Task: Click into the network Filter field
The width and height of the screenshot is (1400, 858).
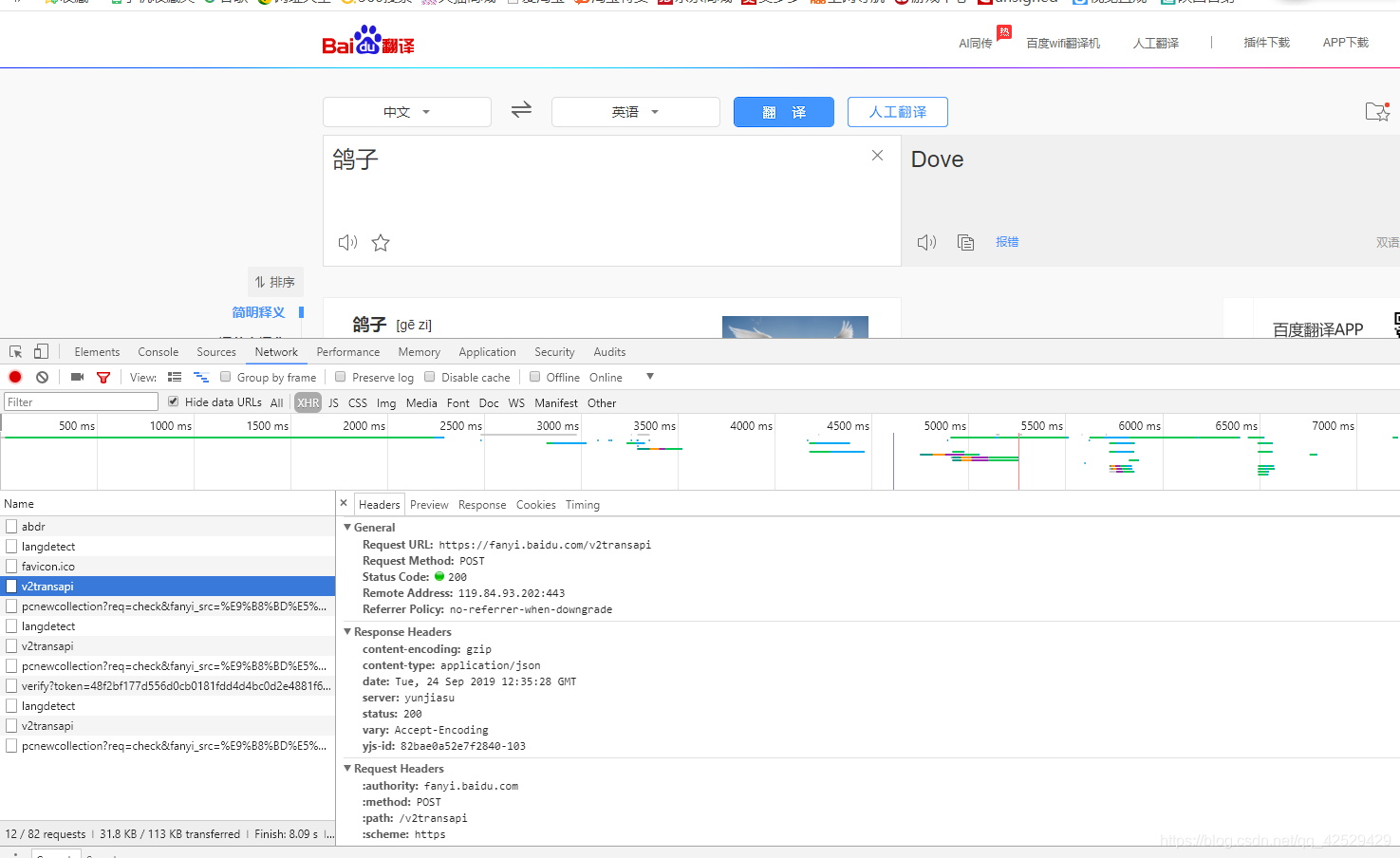Action: [x=81, y=401]
